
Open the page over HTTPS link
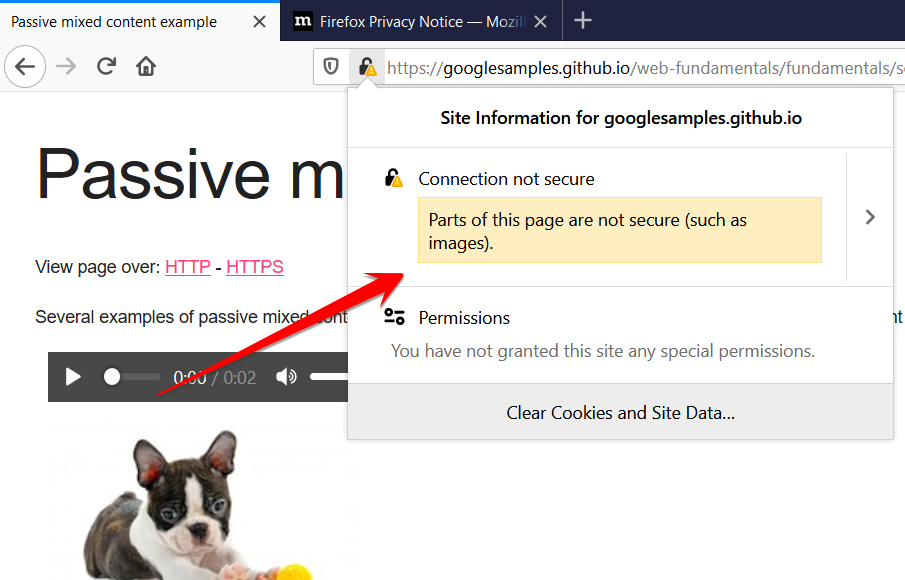254,267
